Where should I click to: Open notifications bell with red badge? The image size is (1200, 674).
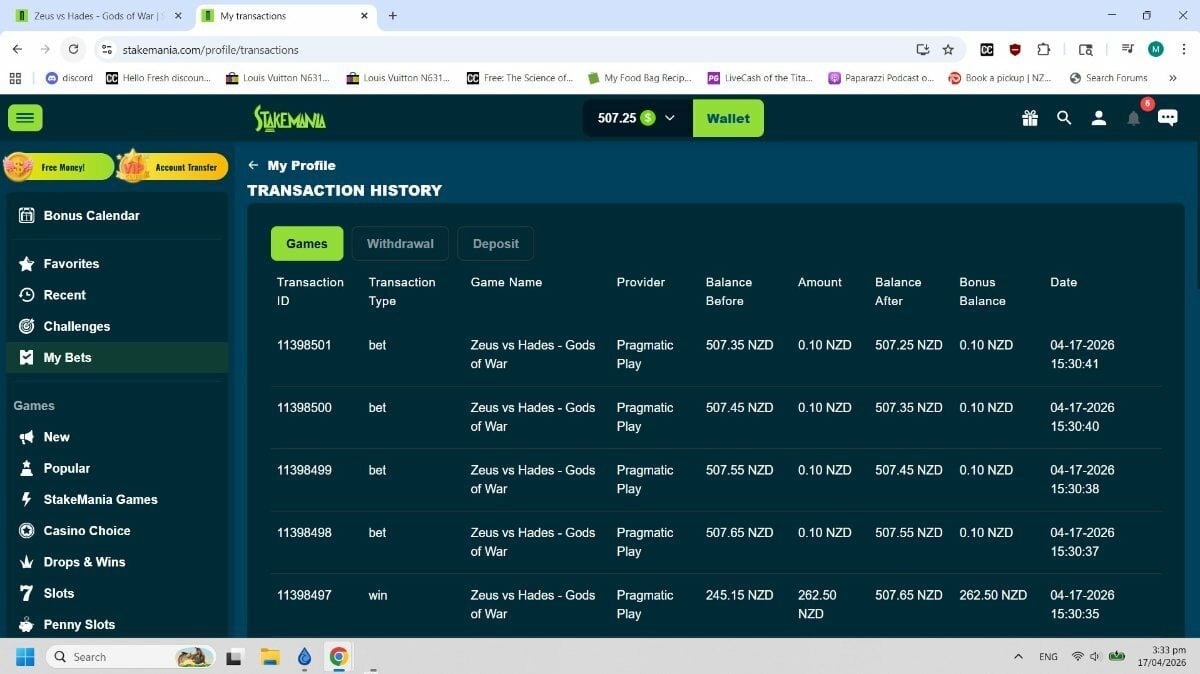tap(1133, 118)
